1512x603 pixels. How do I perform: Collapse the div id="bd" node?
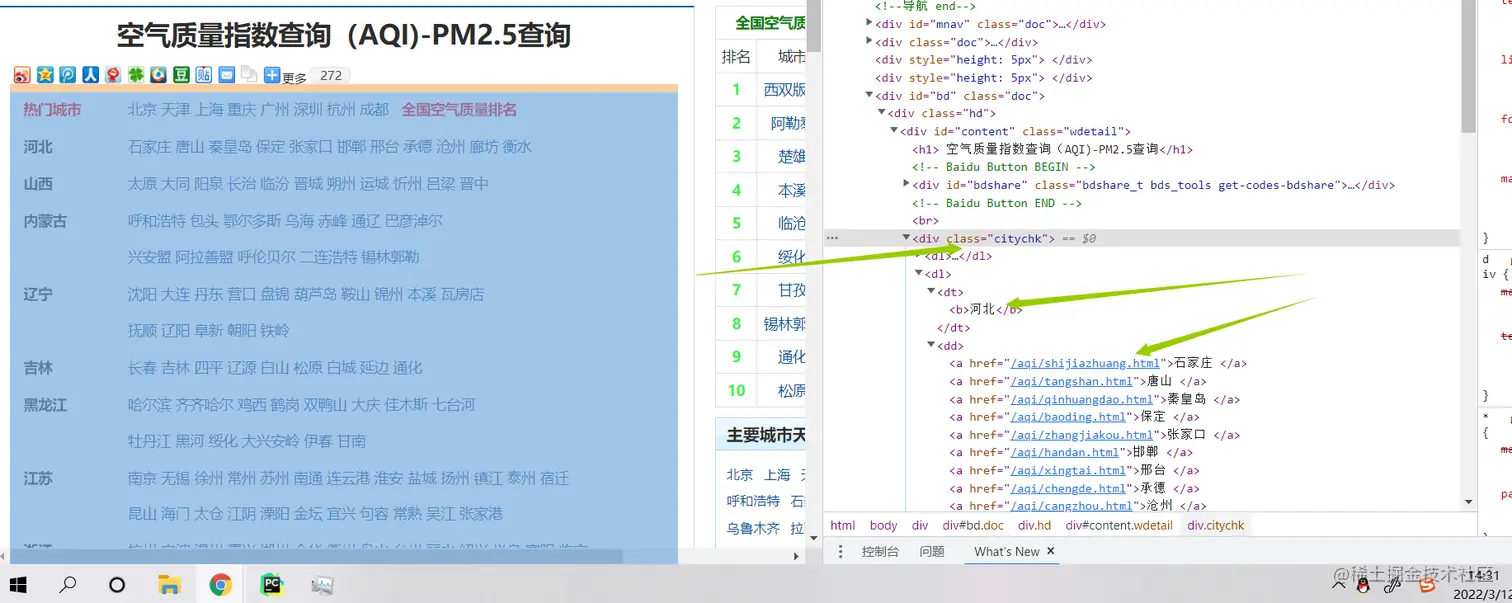pos(869,96)
